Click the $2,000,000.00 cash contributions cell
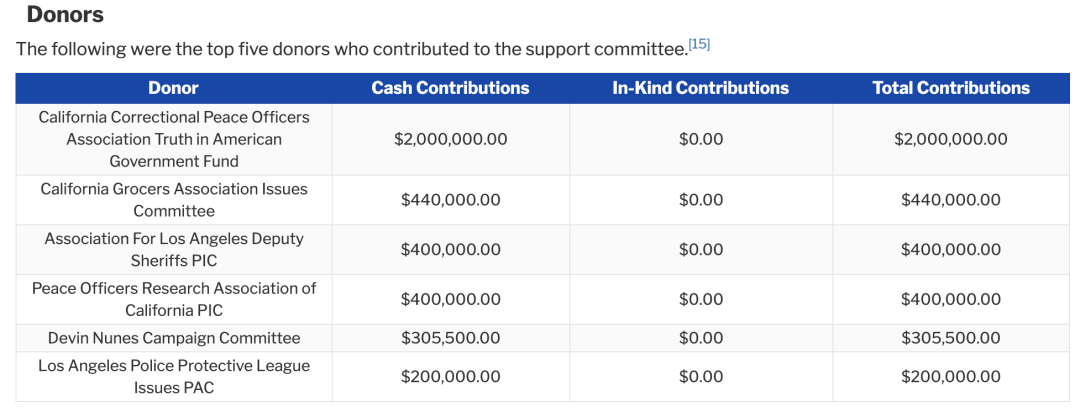The image size is (1080, 412). [450, 139]
